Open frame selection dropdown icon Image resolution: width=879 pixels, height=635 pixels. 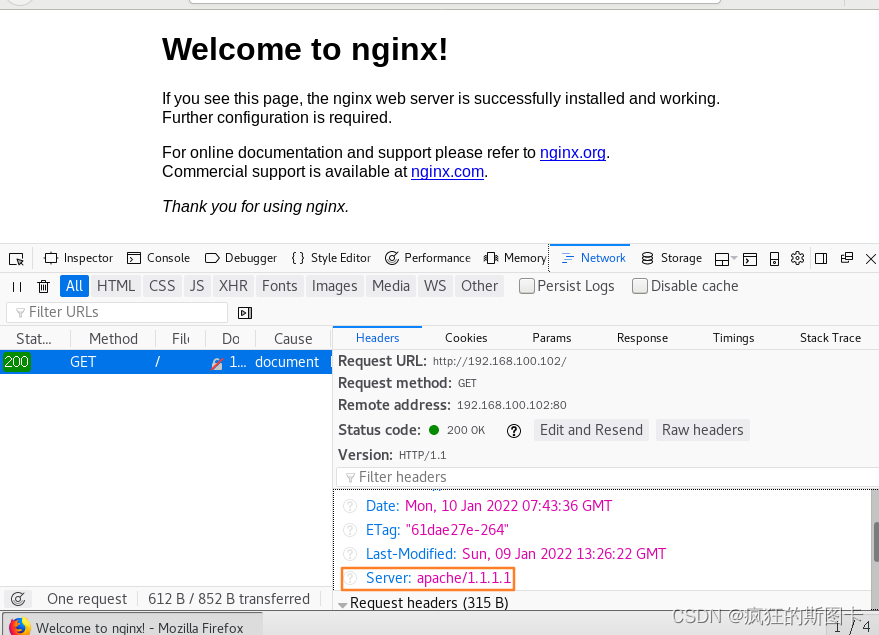click(725, 258)
